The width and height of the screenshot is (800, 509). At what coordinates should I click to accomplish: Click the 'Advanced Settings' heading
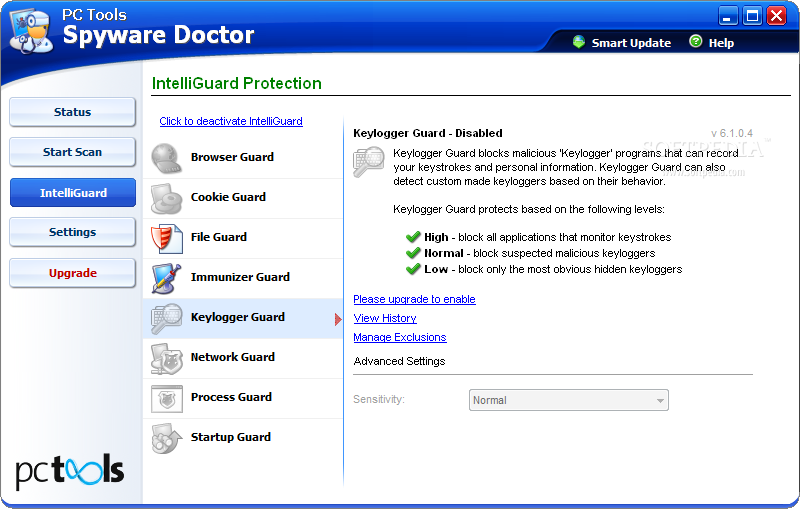pos(399,361)
